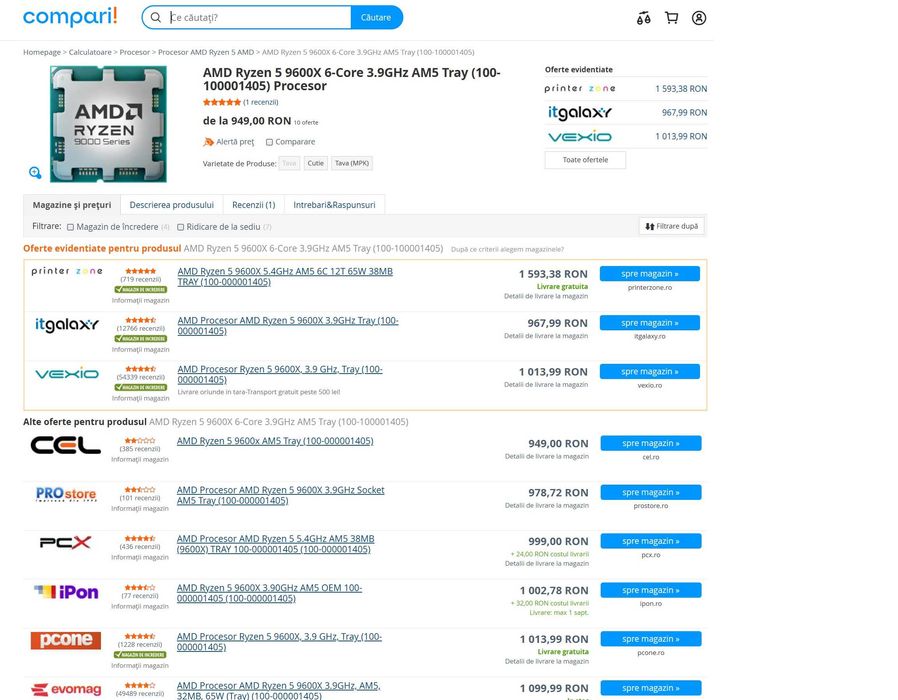Screen dimensions: 898x700
Task: Click the PROstore logo
Action: pyautogui.click(x=66, y=494)
